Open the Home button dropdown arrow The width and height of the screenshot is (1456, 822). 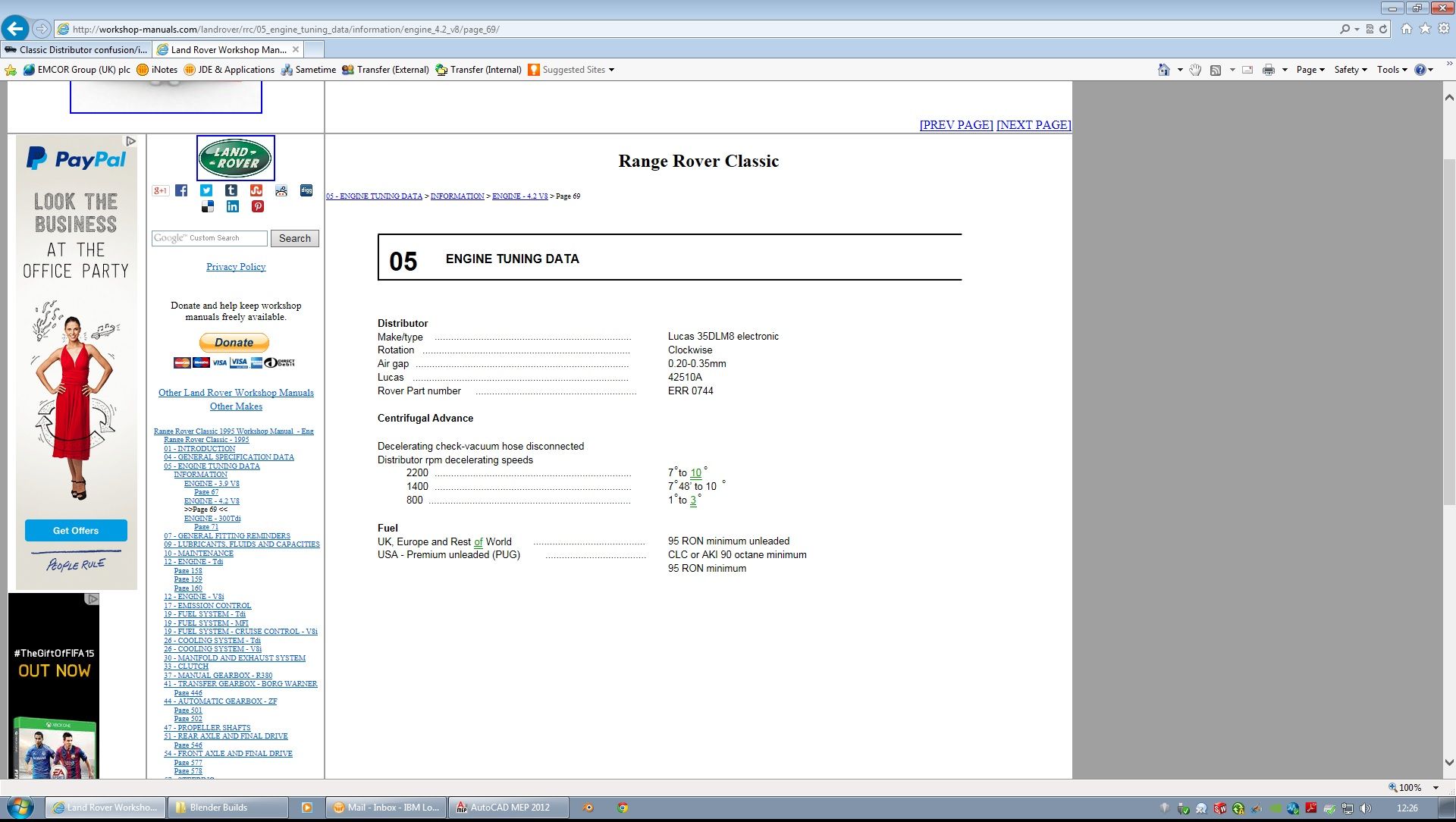pyautogui.click(x=1180, y=70)
